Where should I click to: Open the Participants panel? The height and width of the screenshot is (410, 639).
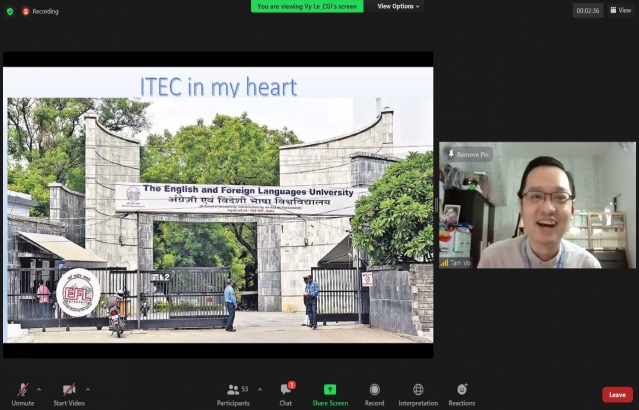233,395
